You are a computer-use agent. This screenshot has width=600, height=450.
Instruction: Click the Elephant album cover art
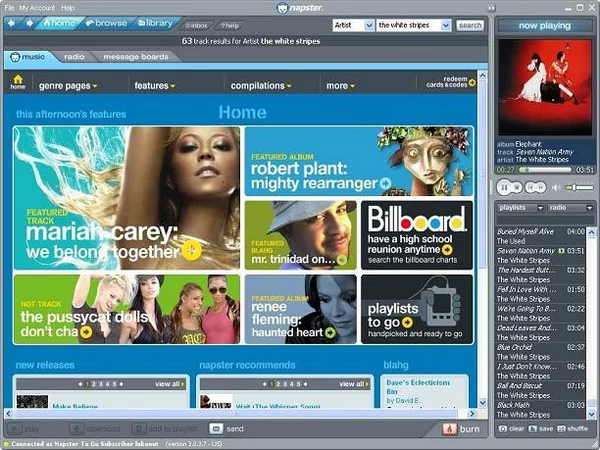[x=545, y=87]
